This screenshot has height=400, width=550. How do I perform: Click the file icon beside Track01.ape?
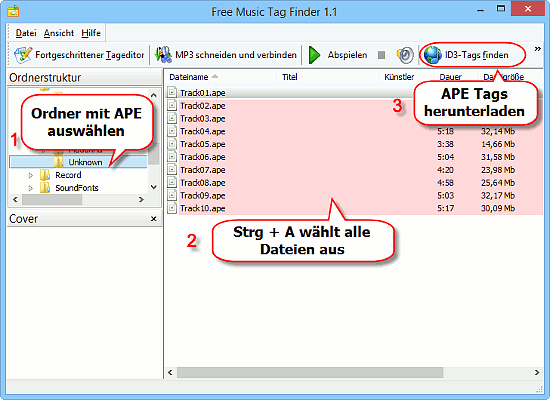(x=172, y=93)
